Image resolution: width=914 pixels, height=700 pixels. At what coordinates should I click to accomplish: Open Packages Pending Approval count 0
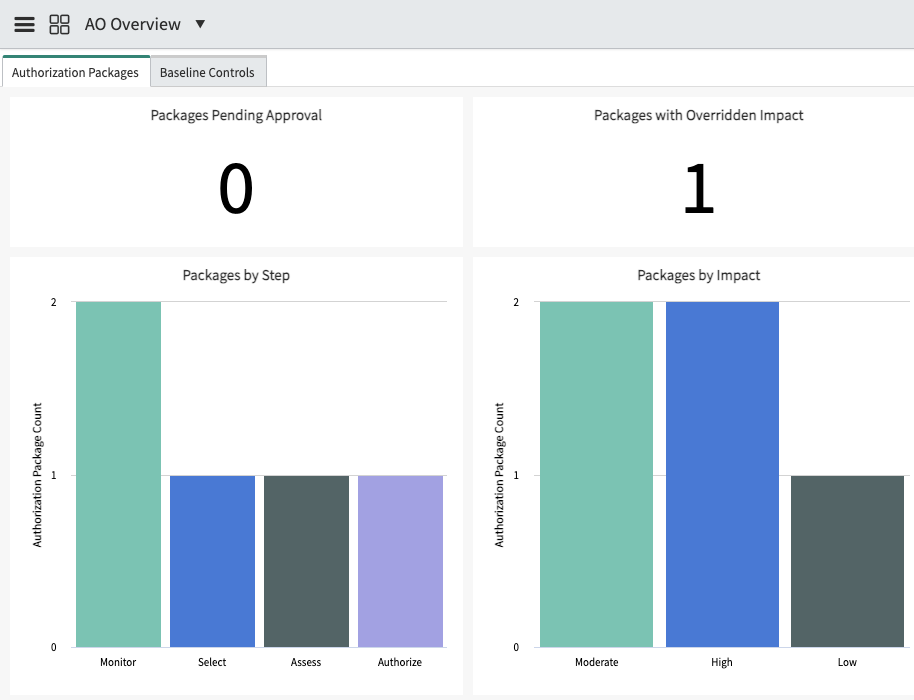[x=236, y=188]
